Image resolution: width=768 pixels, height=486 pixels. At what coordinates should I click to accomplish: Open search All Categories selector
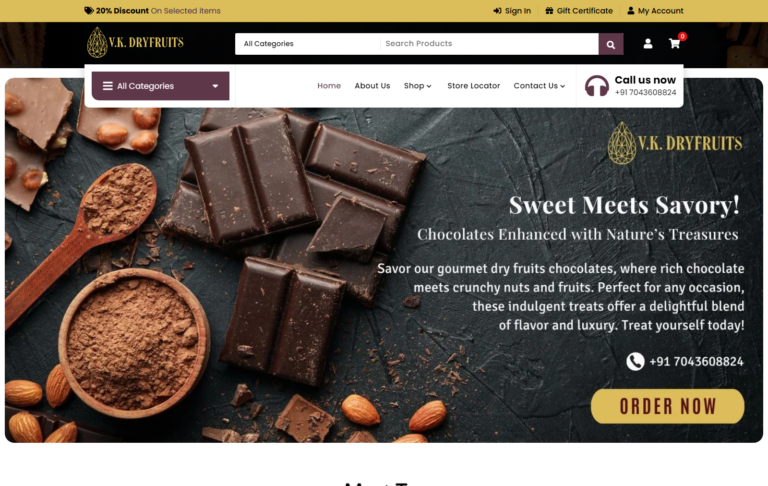click(x=308, y=44)
